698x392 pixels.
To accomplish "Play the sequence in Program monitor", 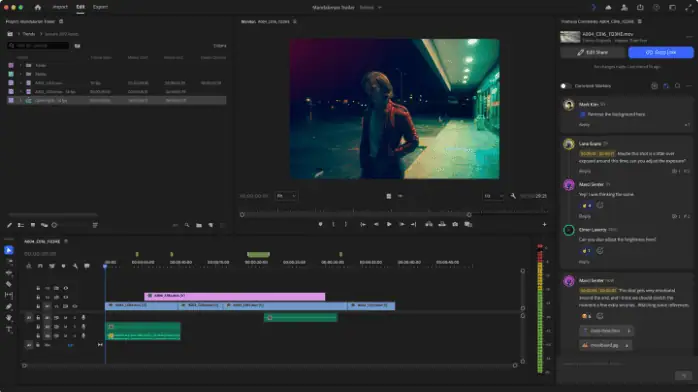I will (389, 225).
